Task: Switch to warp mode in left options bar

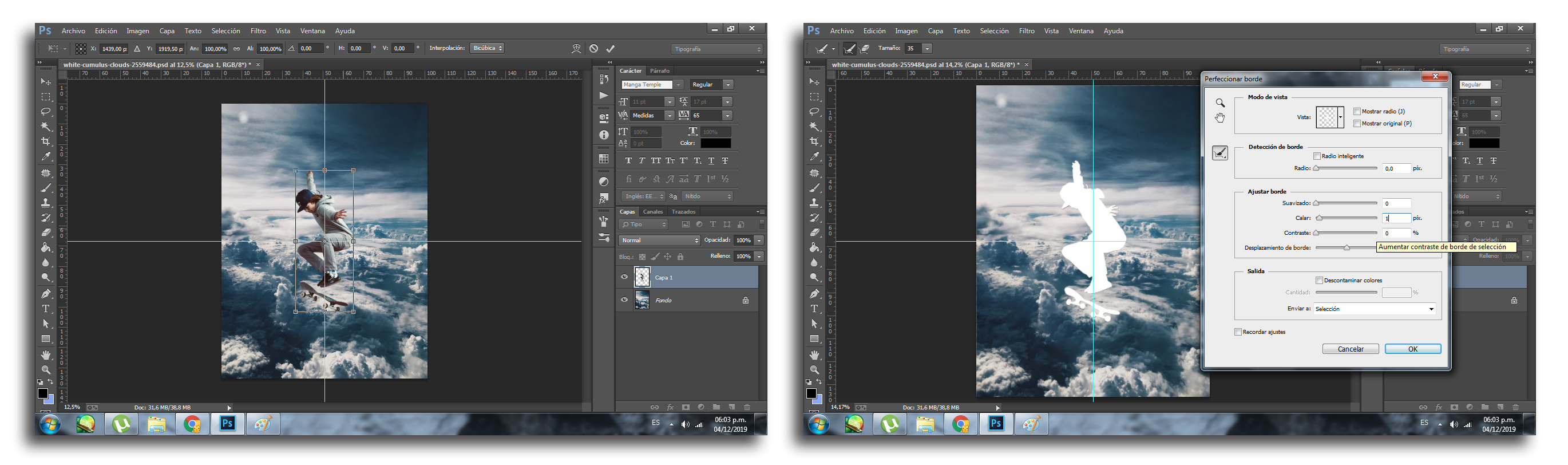Action: point(576,49)
